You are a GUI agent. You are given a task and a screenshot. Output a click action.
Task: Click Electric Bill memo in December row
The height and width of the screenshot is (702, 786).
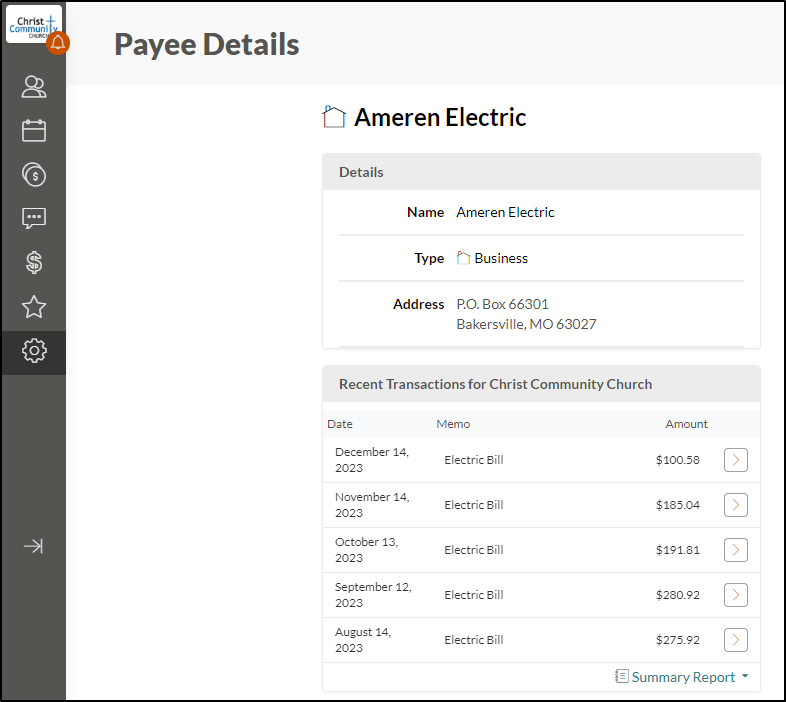click(474, 460)
